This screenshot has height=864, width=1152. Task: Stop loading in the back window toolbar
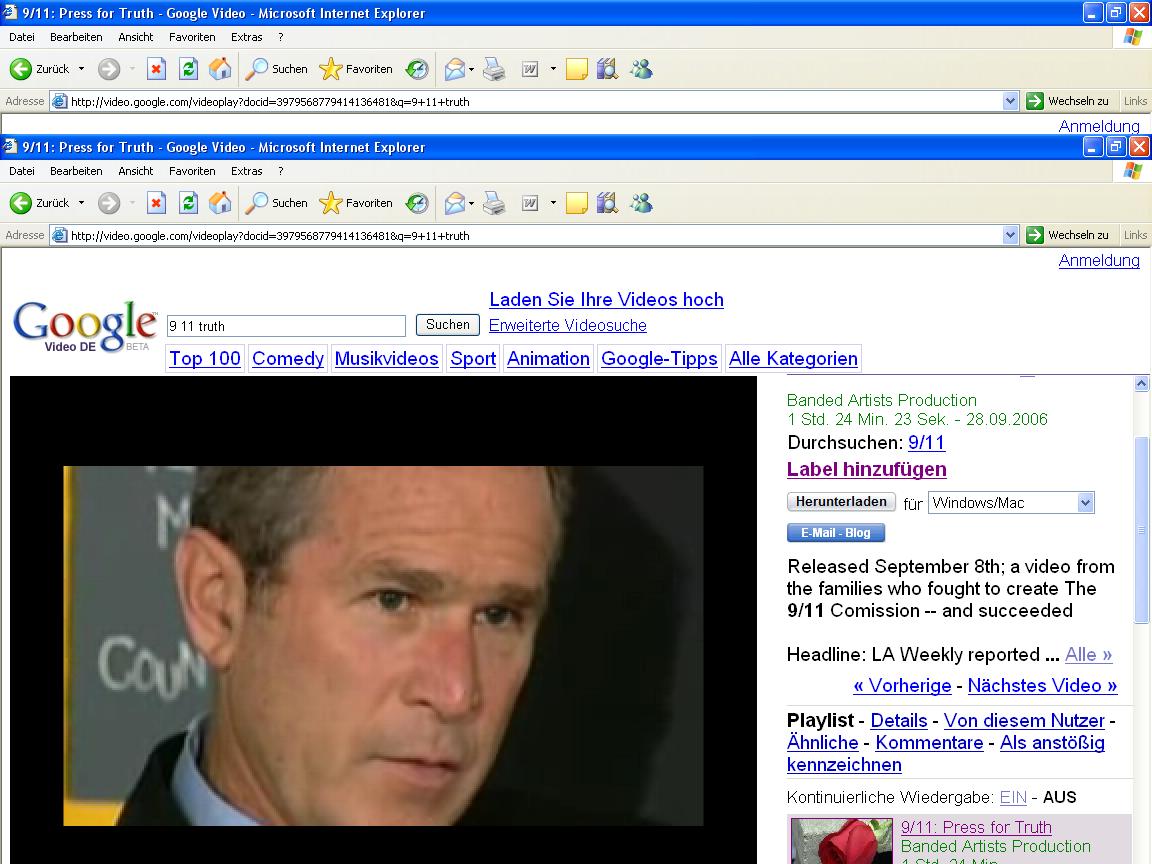(x=156, y=69)
